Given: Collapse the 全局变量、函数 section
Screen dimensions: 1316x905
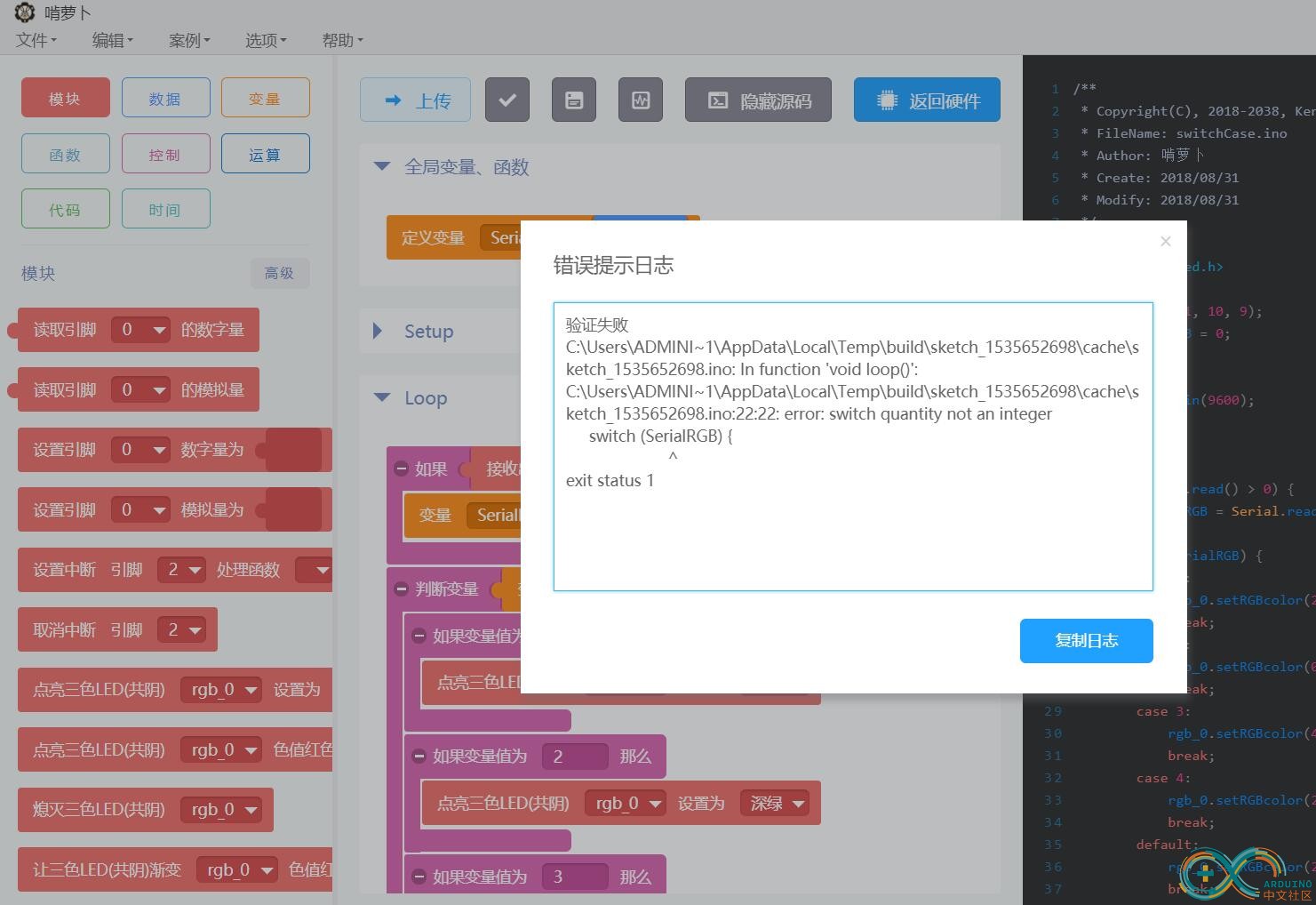Looking at the screenshot, I should [x=382, y=166].
